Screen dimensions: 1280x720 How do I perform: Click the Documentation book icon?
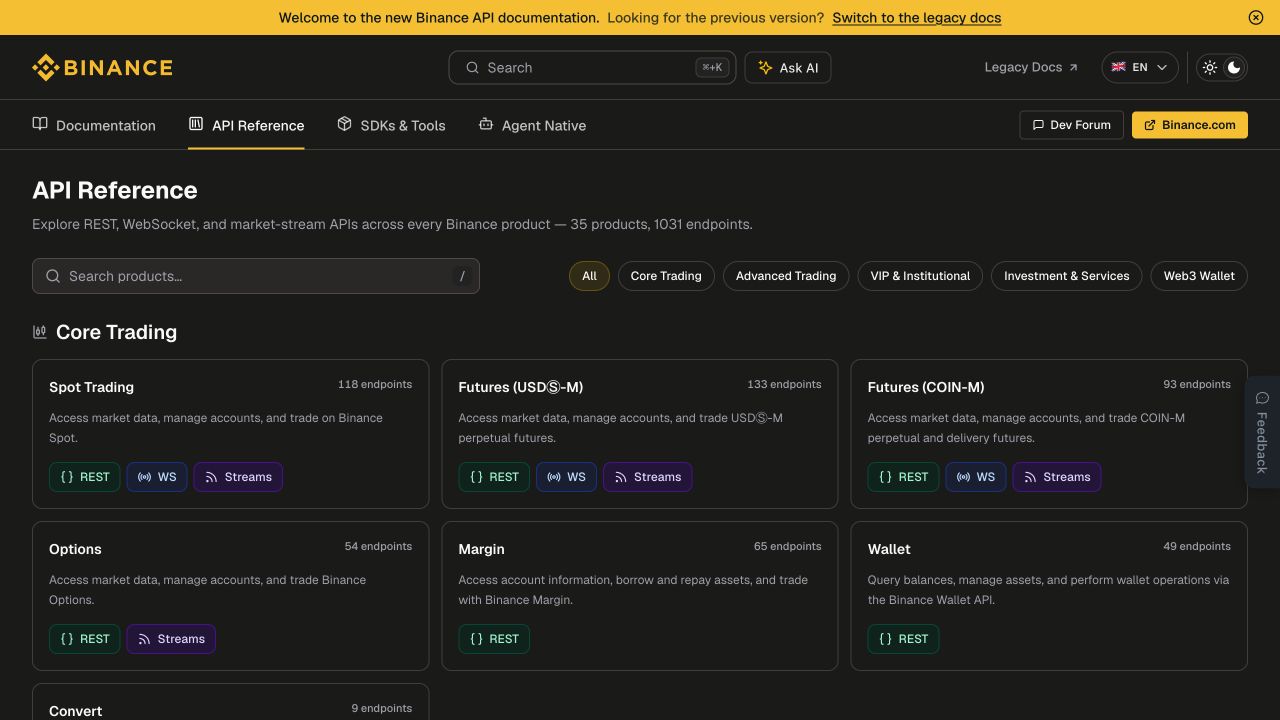[x=40, y=124]
